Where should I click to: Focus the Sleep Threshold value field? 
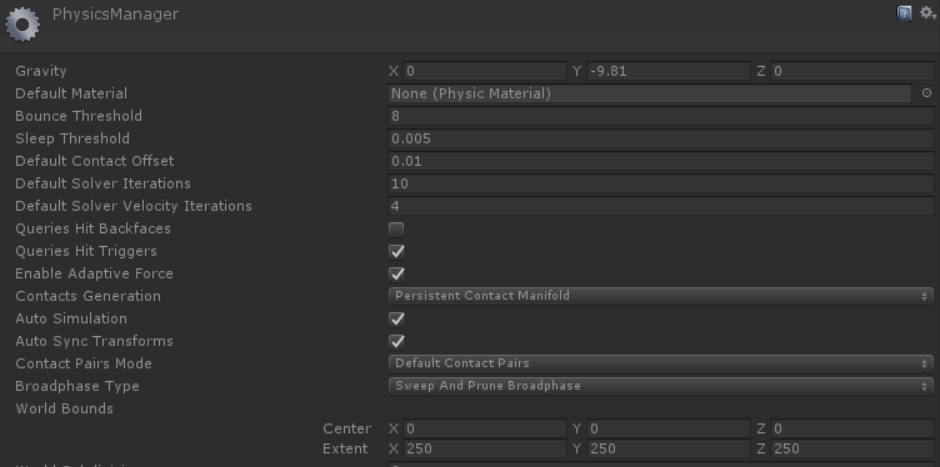[660, 139]
